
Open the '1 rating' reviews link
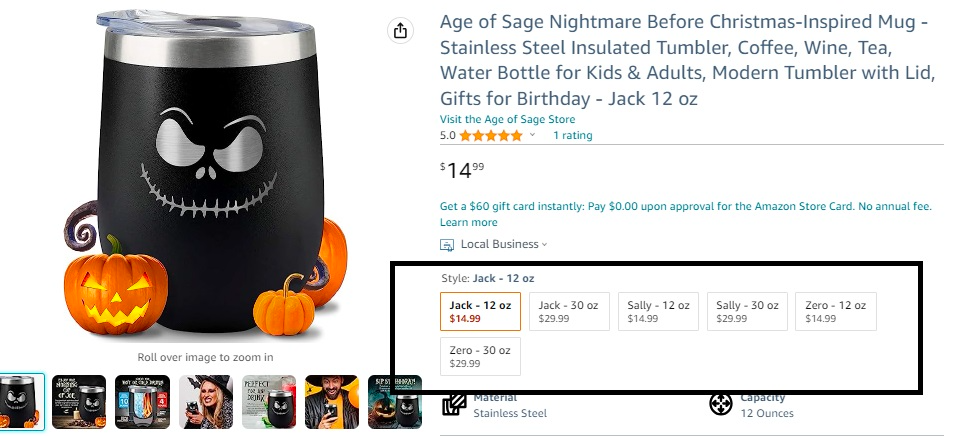[x=572, y=136]
